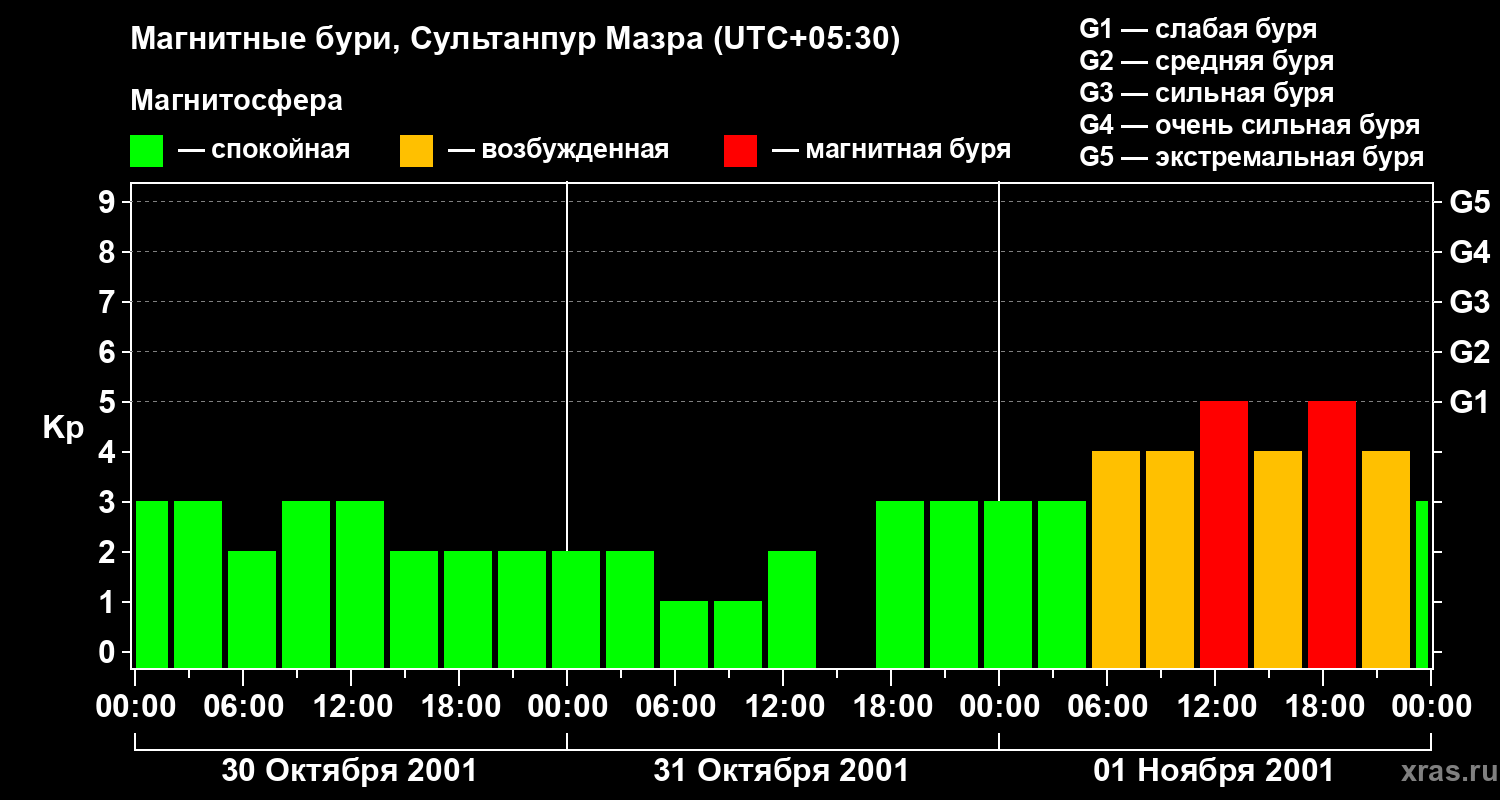Click the G3 label on the right axis
The image size is (1500, 800).
tap(1469, 302)
